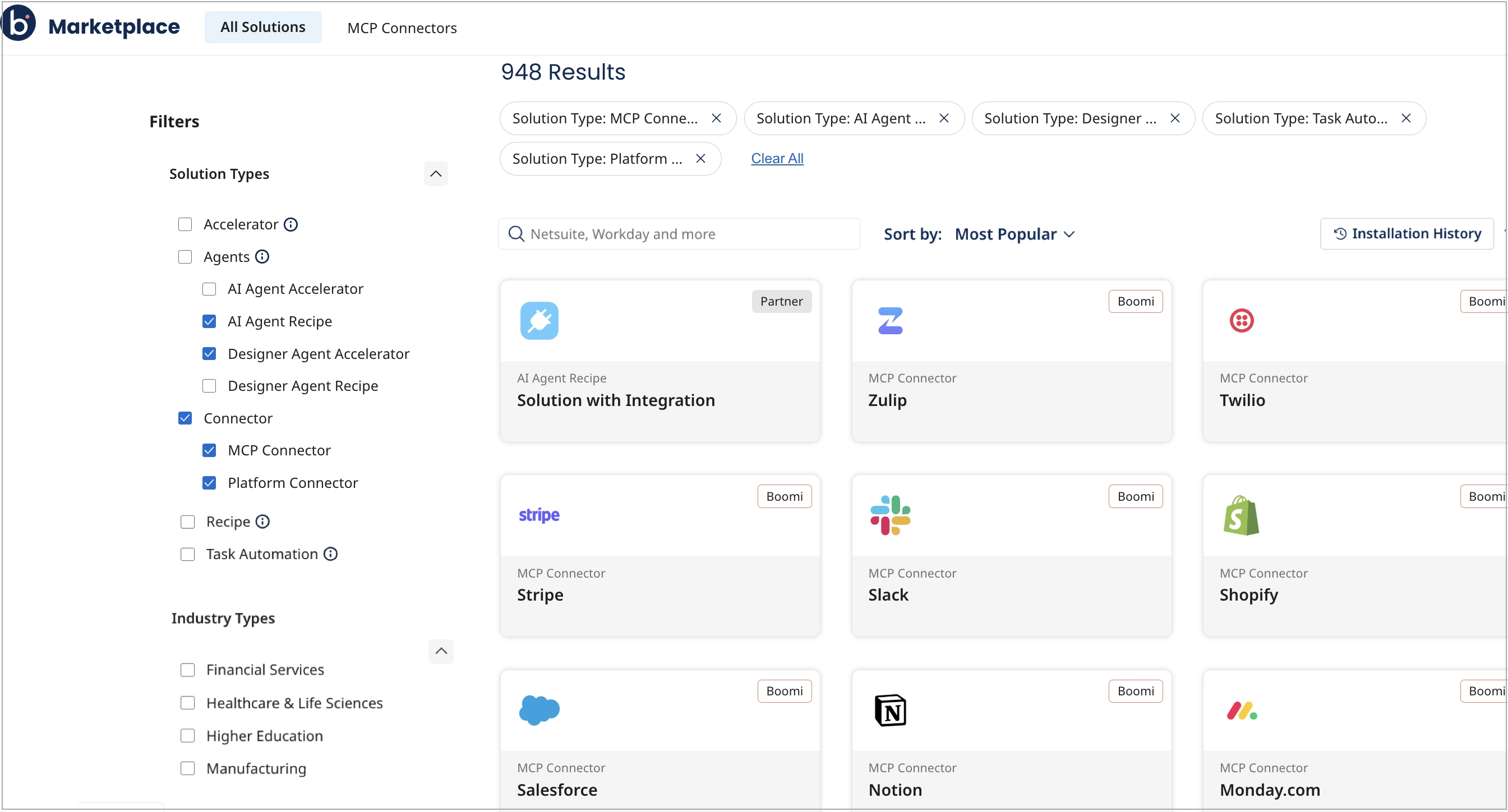
Task: Click the Solution with Integration plug icon
Action: pos(539,320)
